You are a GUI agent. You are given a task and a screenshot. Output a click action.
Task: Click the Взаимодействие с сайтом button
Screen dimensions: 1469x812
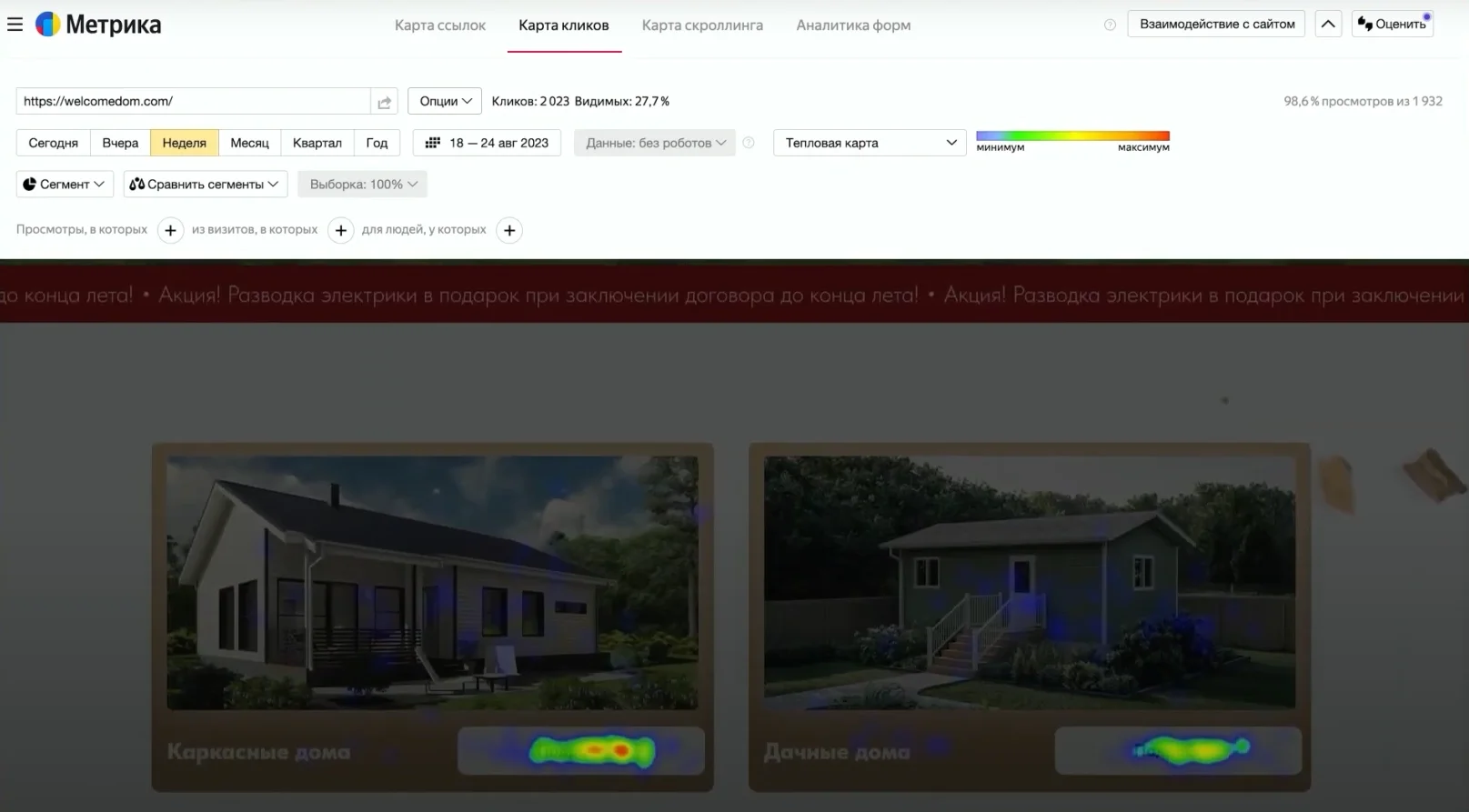click(1217, 25)
